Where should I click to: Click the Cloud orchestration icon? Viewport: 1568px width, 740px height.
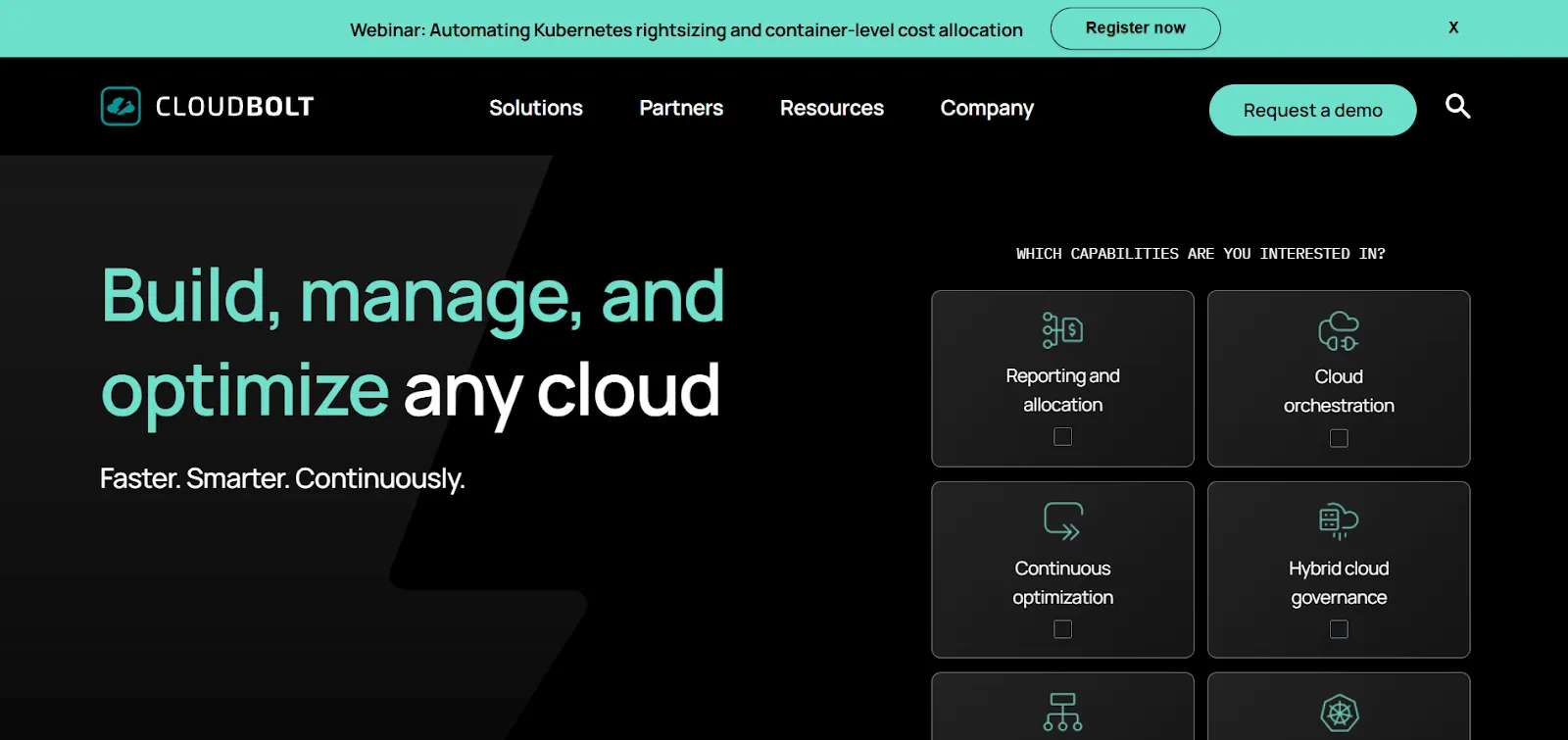1339,331
